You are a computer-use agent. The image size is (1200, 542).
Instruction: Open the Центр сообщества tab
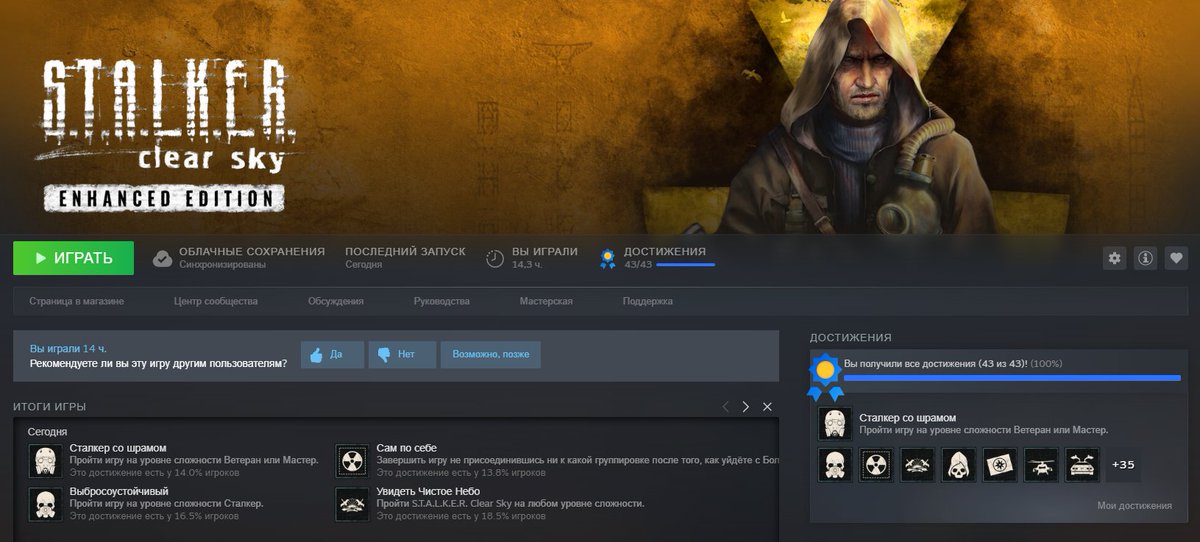click(x=215, y=301)
